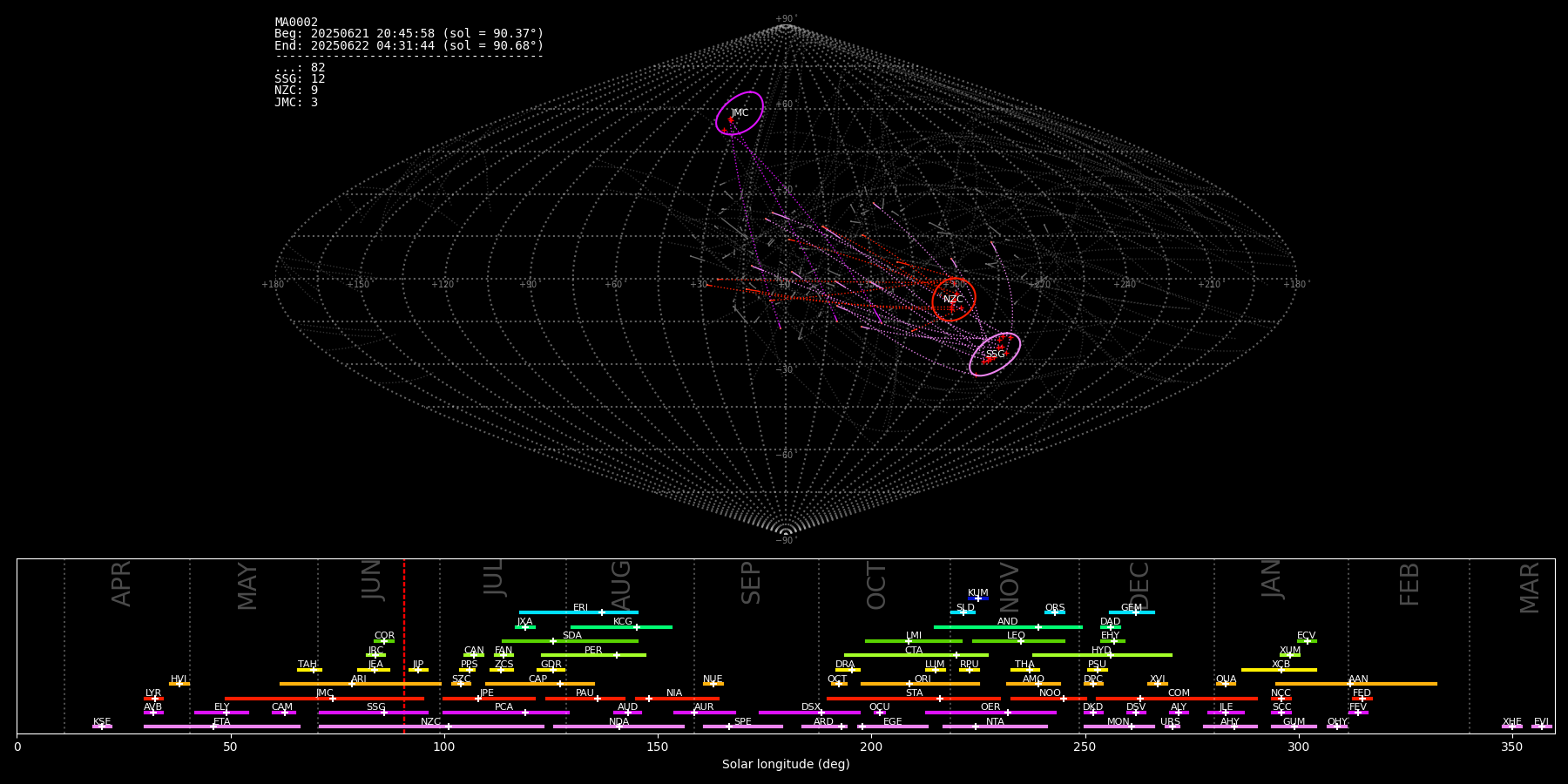Click the '...: 82' sporadic count line

point(300,68)
